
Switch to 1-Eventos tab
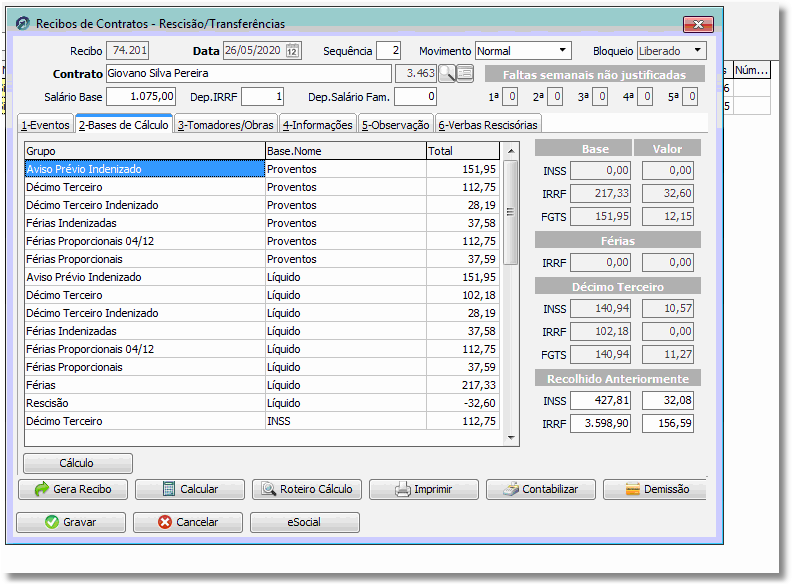tap(45, 125)
